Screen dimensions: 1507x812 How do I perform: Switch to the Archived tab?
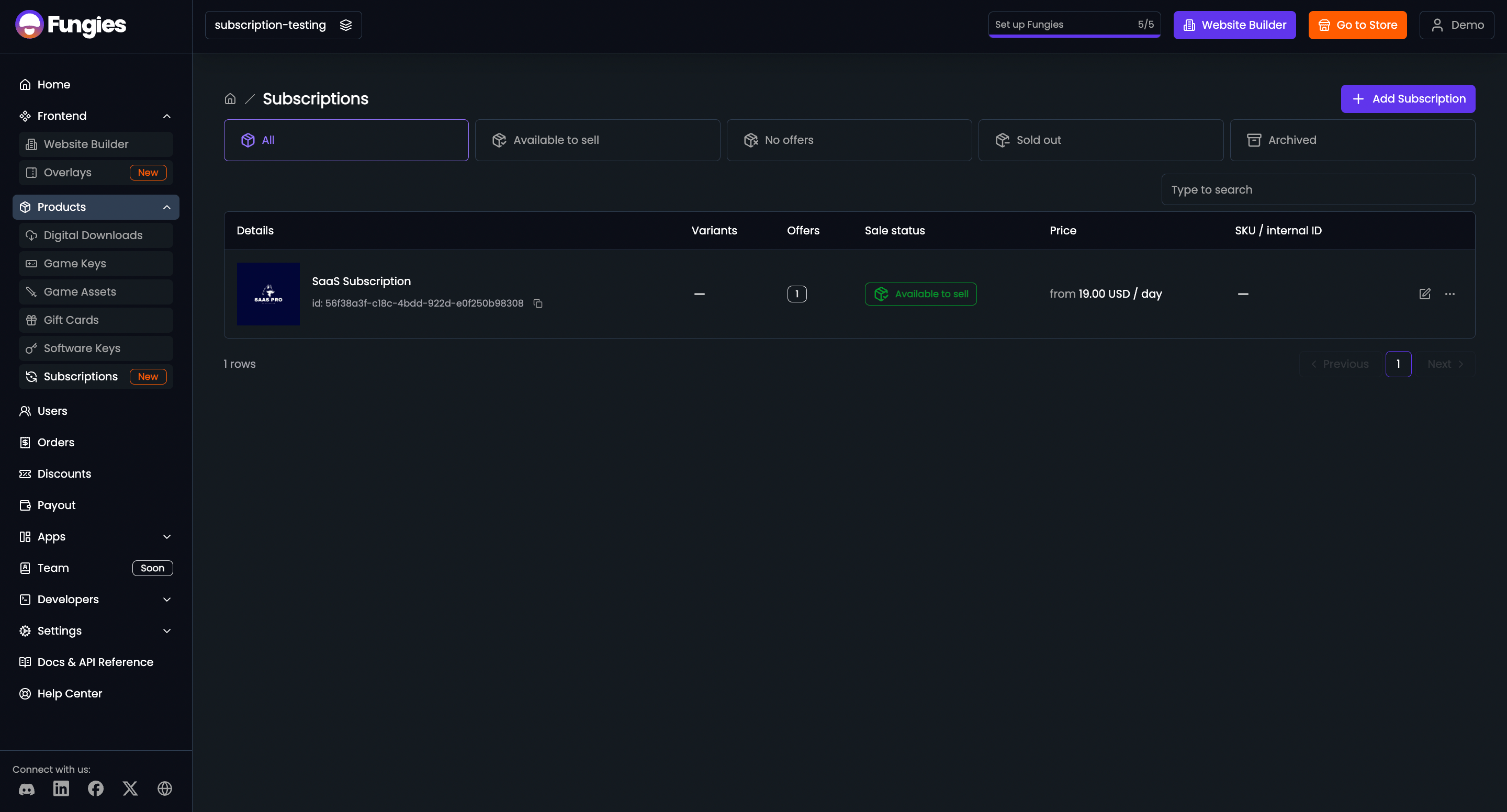(x=1352, y=140)
